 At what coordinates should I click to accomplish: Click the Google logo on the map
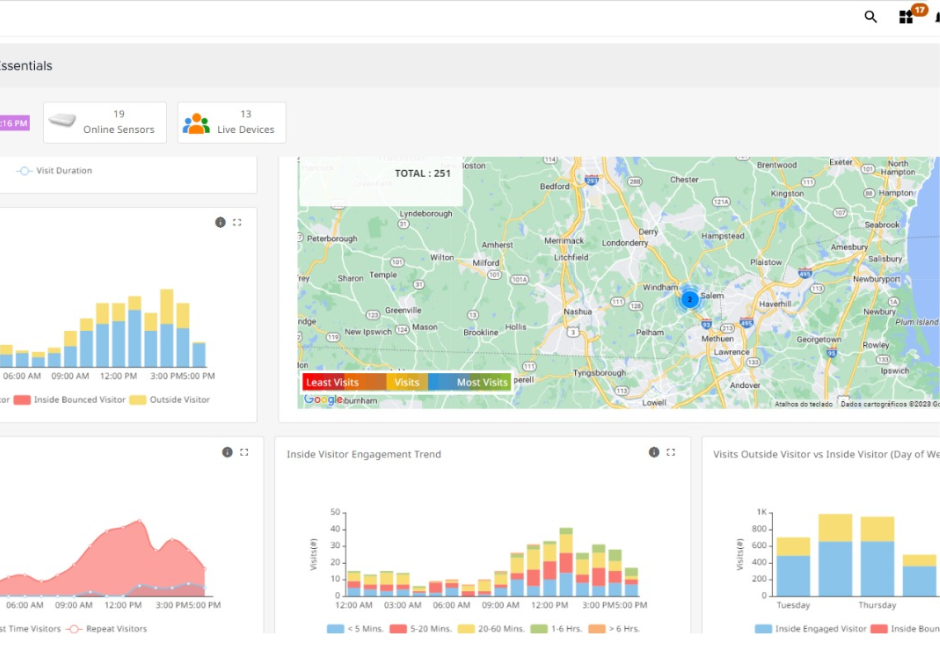coord(323,399)
